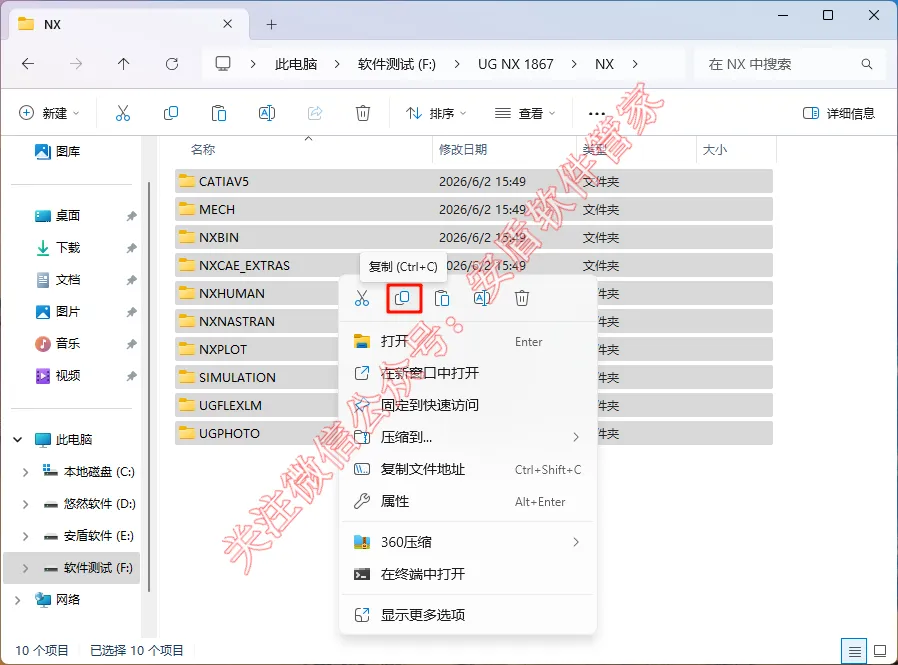Sort by 大小 column header
The width and height of the screenshot is (898, 665).
click(x=715, y=149)
